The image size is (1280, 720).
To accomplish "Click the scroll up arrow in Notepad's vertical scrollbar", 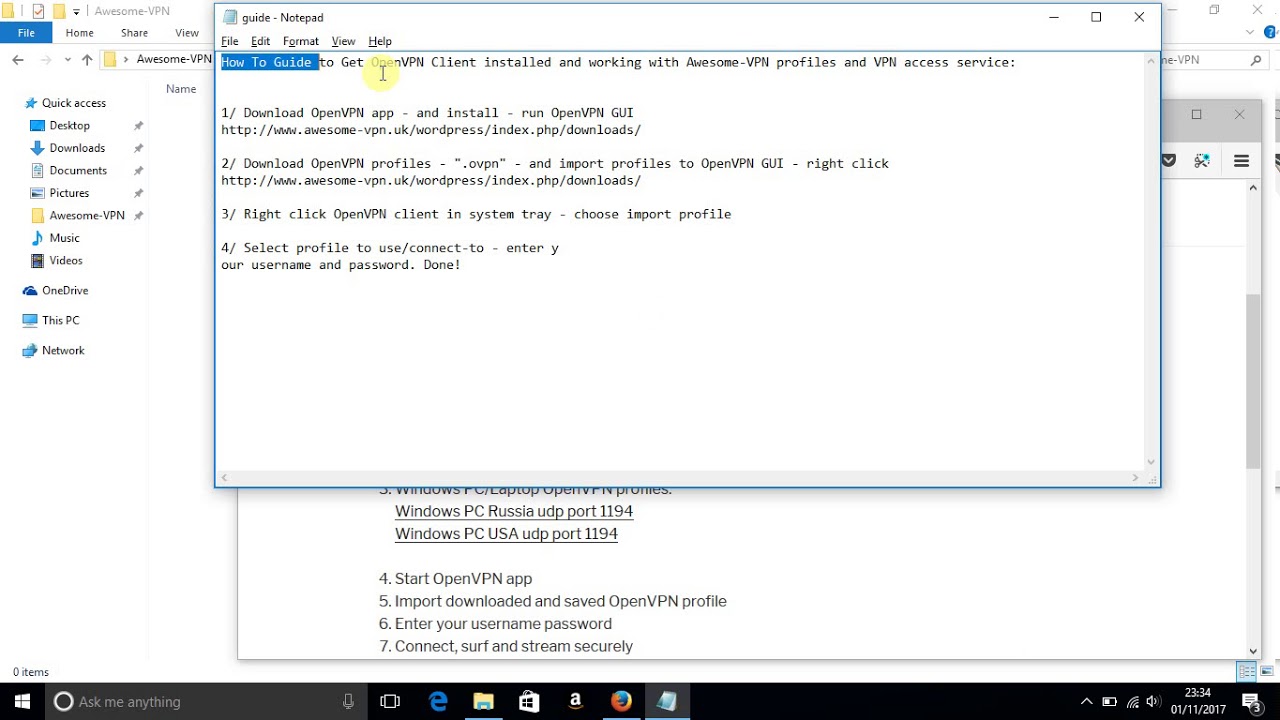I will (1151, 61).
